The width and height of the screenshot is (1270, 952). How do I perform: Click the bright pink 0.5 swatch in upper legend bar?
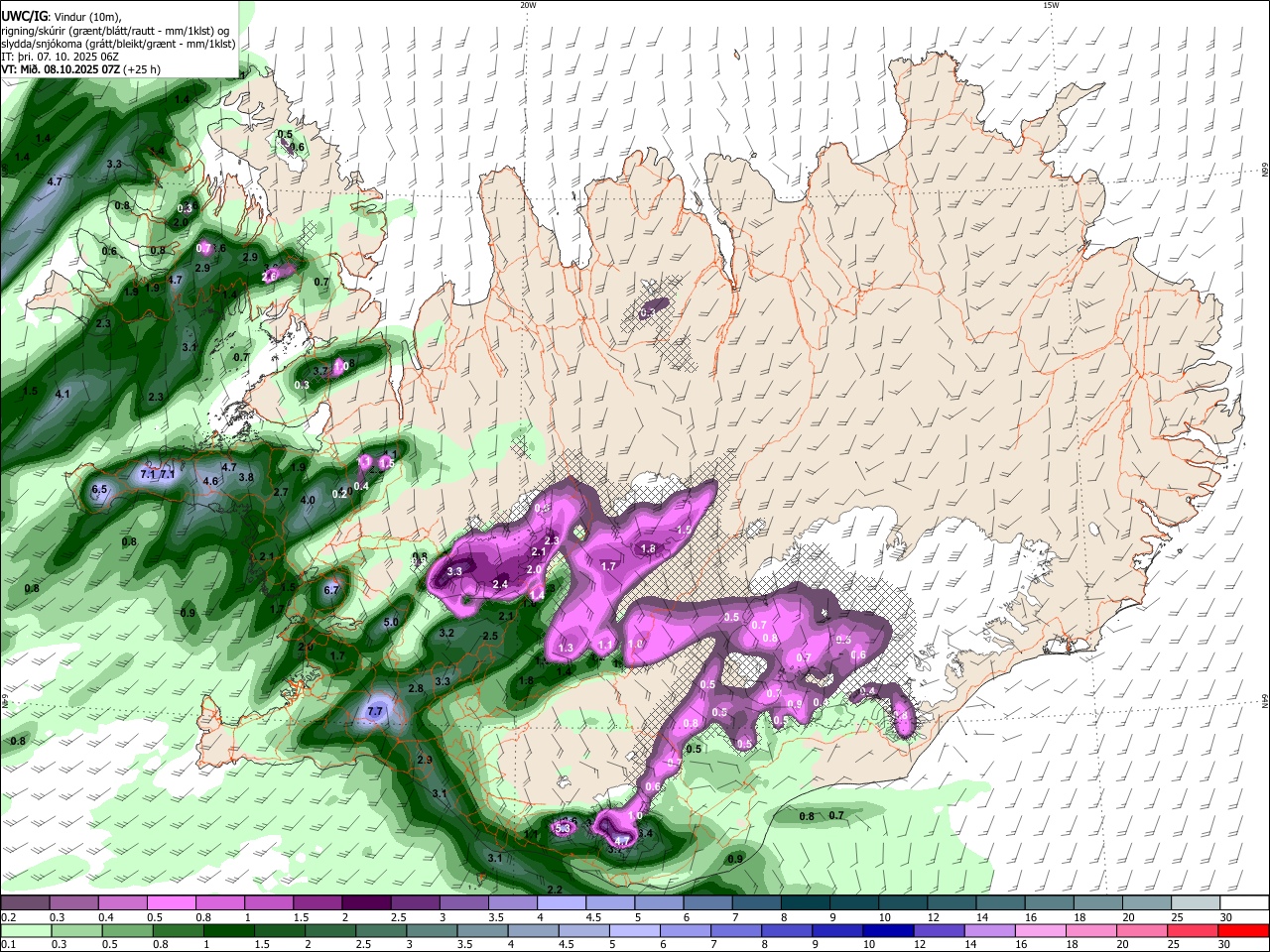pyautogui.click(x=173, y=902)
